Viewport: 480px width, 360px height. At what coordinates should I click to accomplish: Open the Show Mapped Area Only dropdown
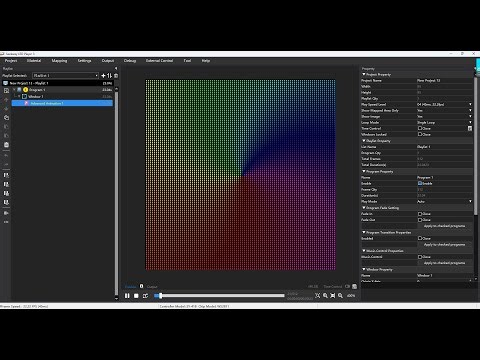[x=470, y=110]
